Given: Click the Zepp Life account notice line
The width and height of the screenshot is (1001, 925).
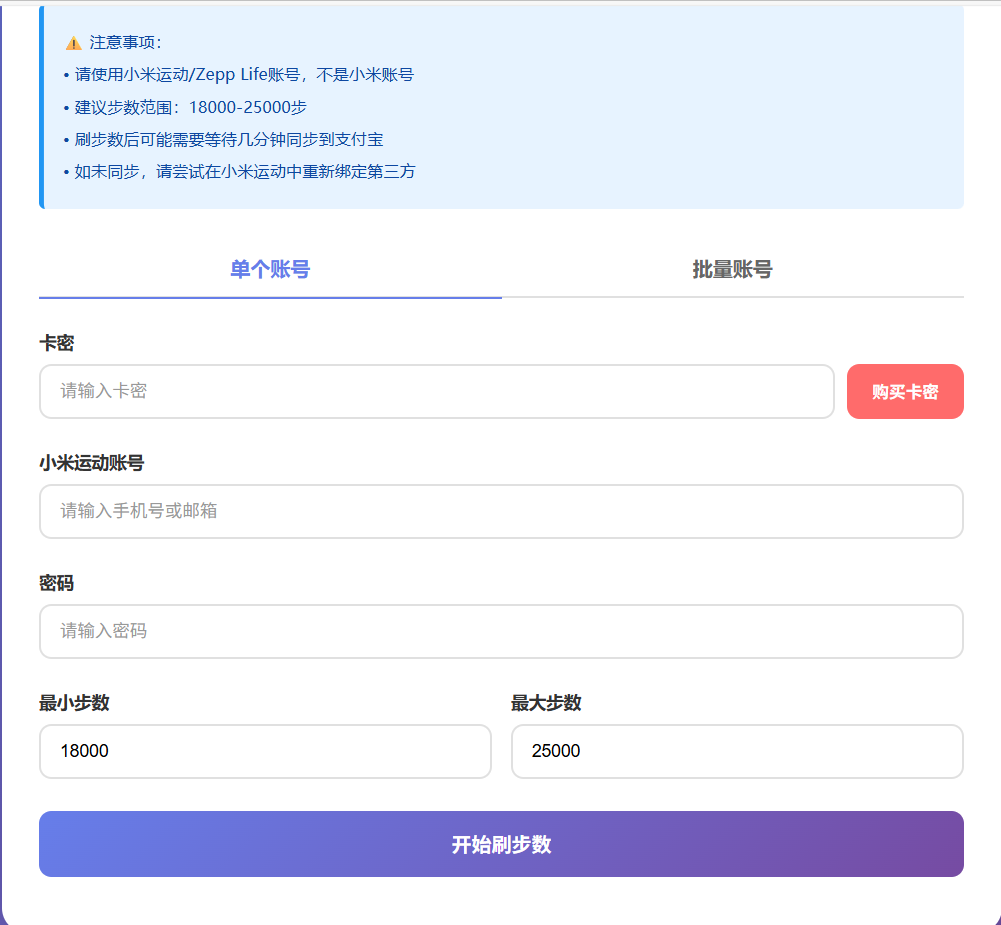Looking at the screenshot, I should click(x=243, y=75).
